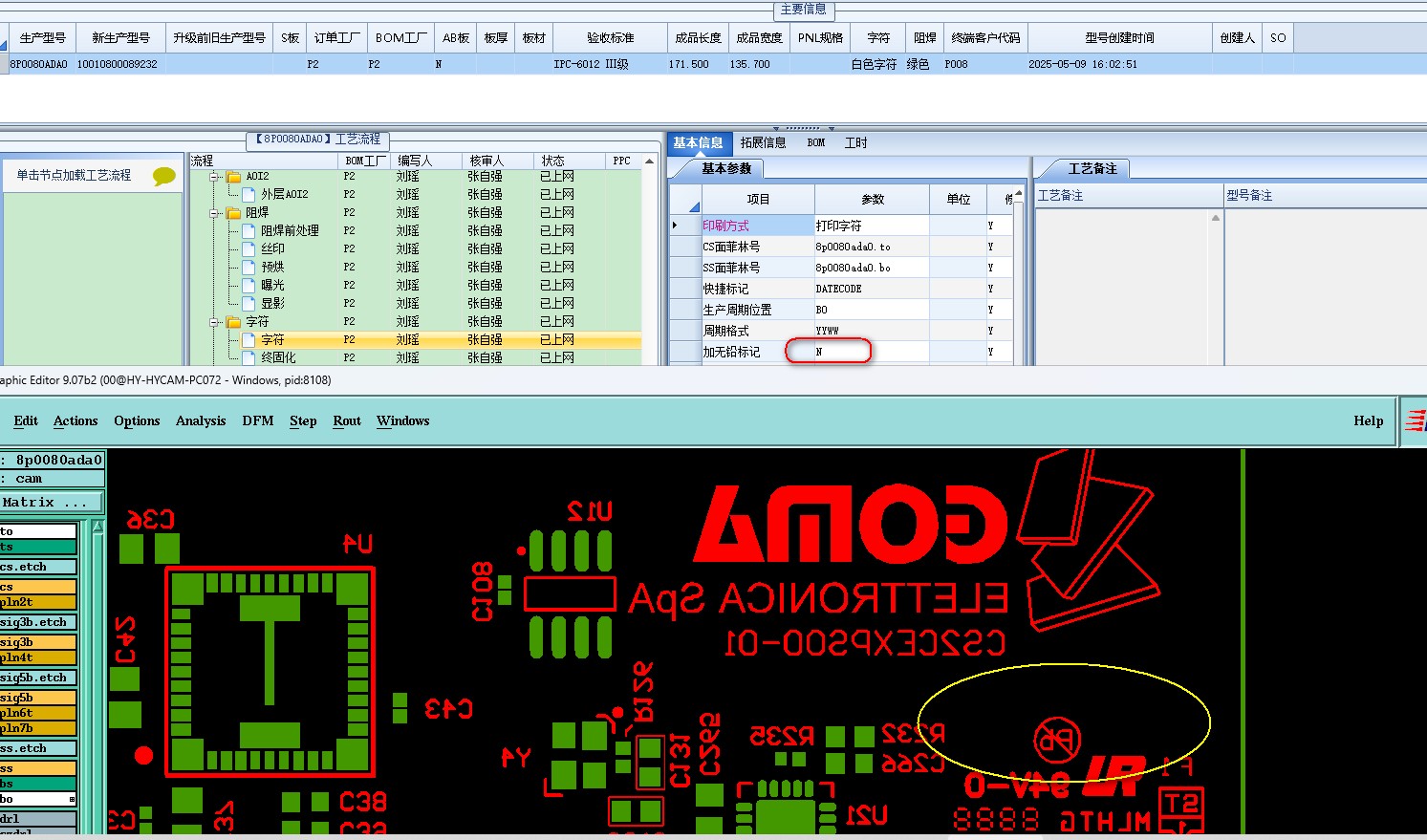Select the drl layer
1427x840 pixels.
(x=38, y=819)
